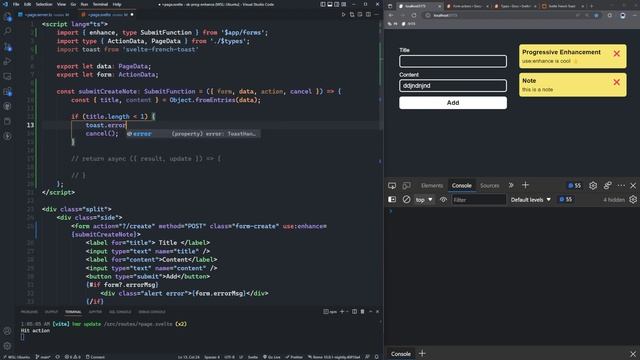Open the git branch indicator in status bar
The height and width of the screenshot is (360, 640).
42,357
